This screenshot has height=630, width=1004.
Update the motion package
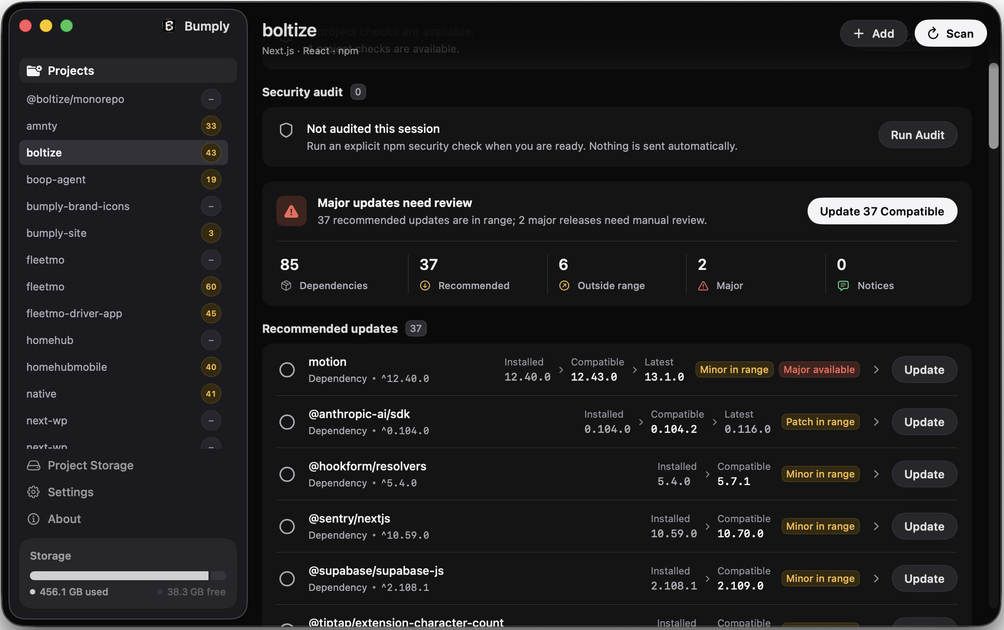click(x=924, y=370)
